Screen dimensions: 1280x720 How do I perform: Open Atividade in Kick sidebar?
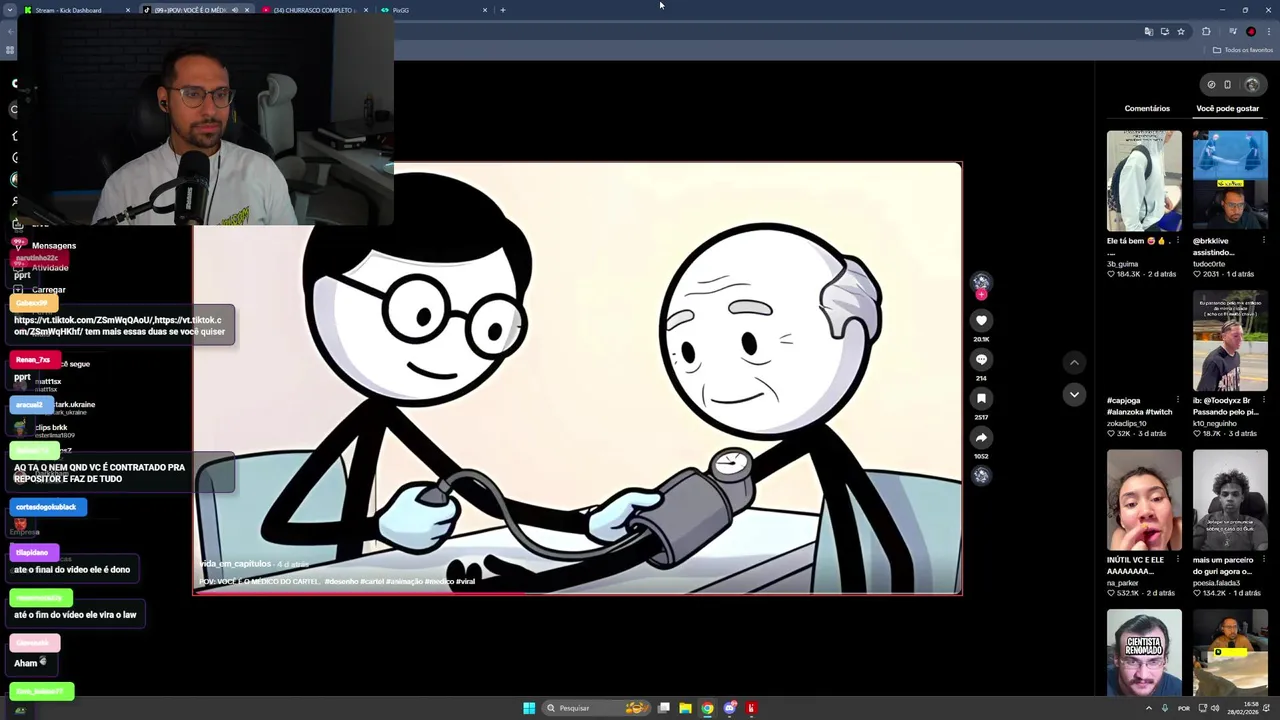50,268
